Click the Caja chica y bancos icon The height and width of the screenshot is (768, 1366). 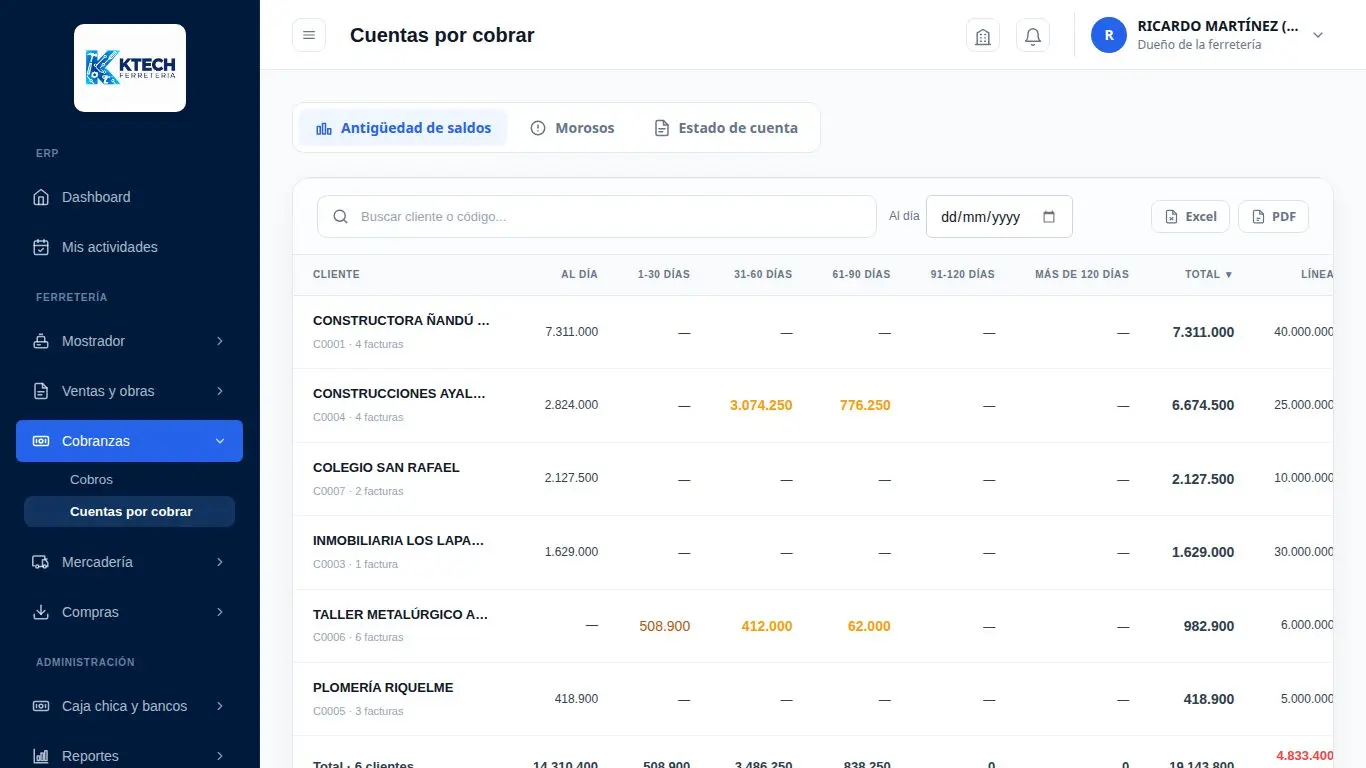(41, 706)
